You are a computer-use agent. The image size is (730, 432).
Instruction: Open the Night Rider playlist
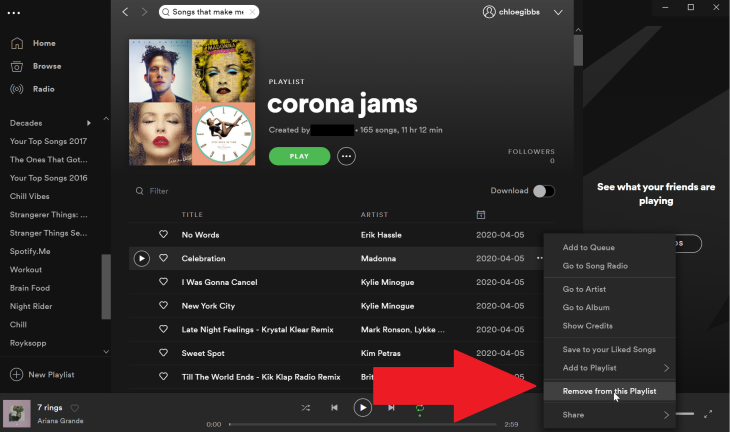pos(31,306)
